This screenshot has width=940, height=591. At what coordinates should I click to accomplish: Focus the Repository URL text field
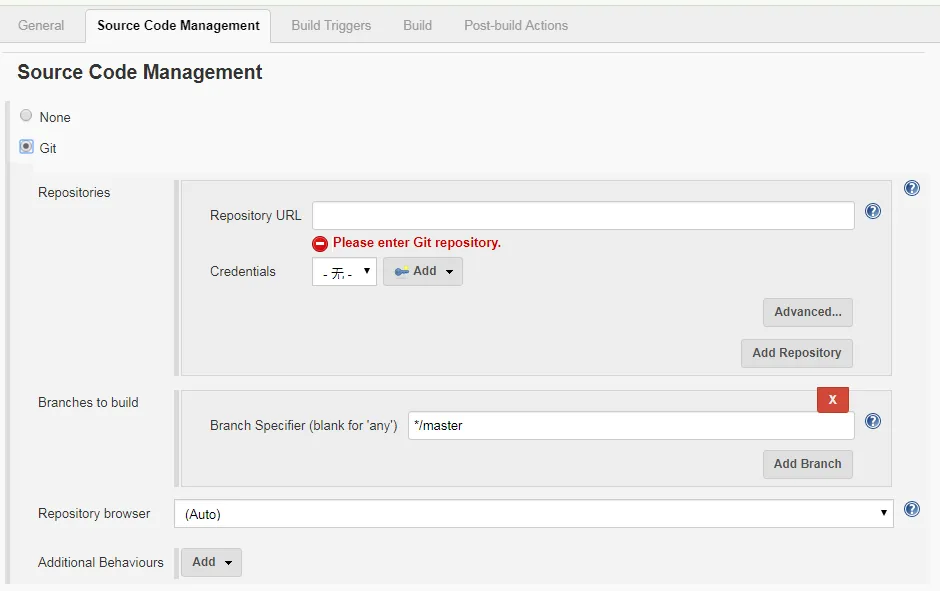pyautogui.click(x=583, y=215)
